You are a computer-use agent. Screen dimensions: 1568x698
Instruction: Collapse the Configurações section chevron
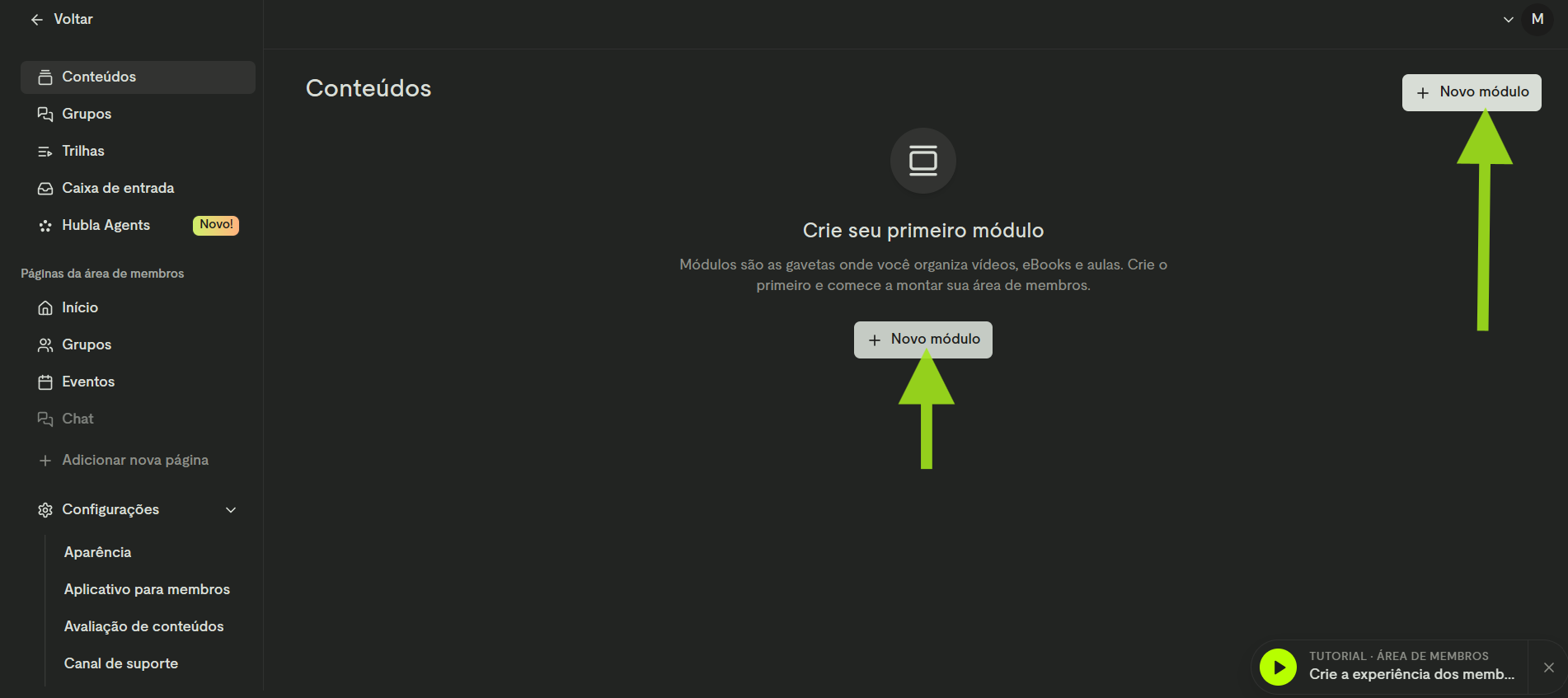point(231,510)
